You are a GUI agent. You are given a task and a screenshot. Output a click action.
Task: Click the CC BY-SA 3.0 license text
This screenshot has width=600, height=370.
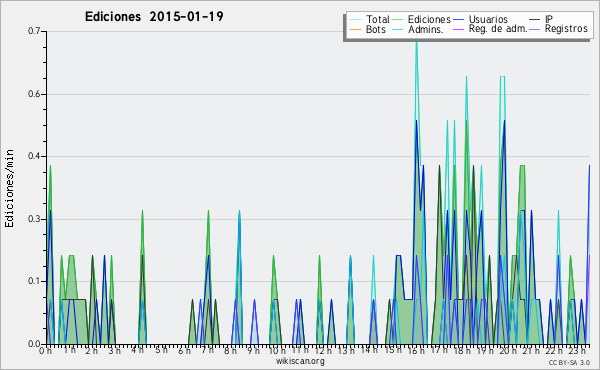click(569, 362)
